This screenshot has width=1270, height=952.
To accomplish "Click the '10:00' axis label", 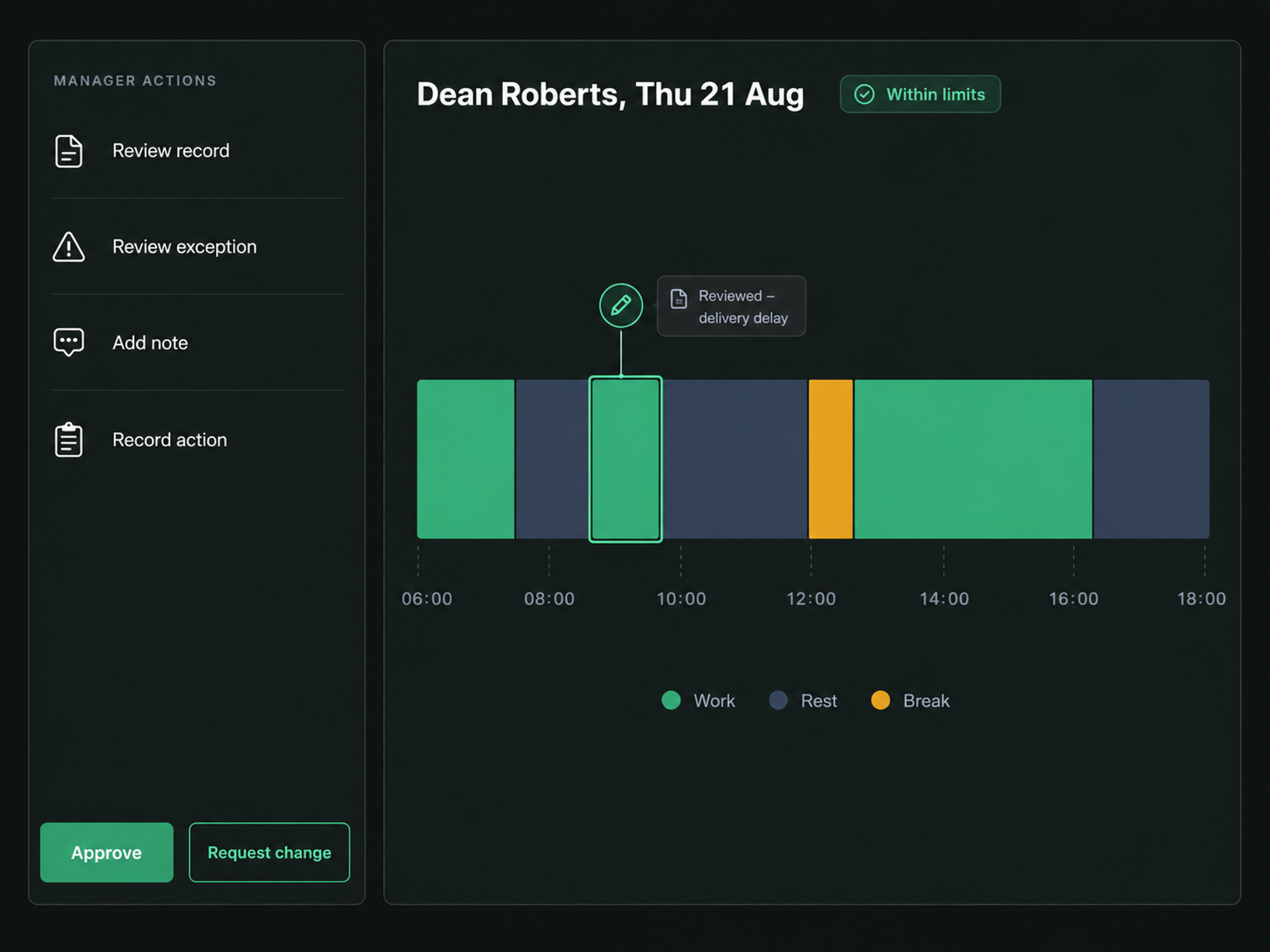I will click(681, 599).
